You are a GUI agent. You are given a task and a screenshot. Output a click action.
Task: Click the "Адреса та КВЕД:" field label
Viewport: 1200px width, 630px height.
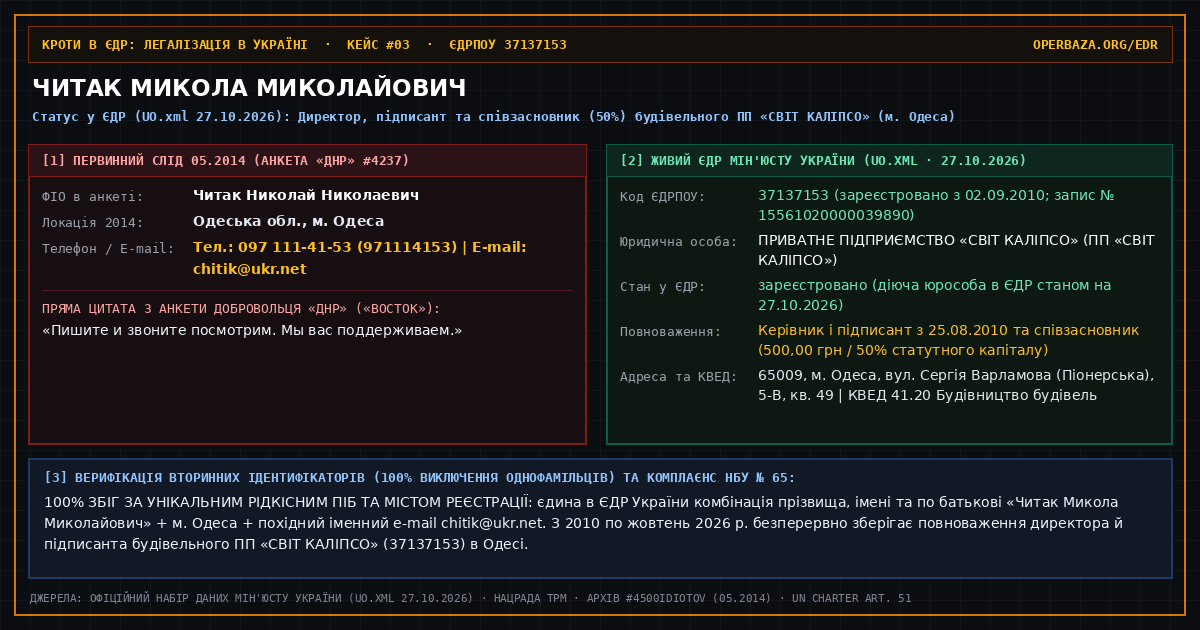point(679,377)
